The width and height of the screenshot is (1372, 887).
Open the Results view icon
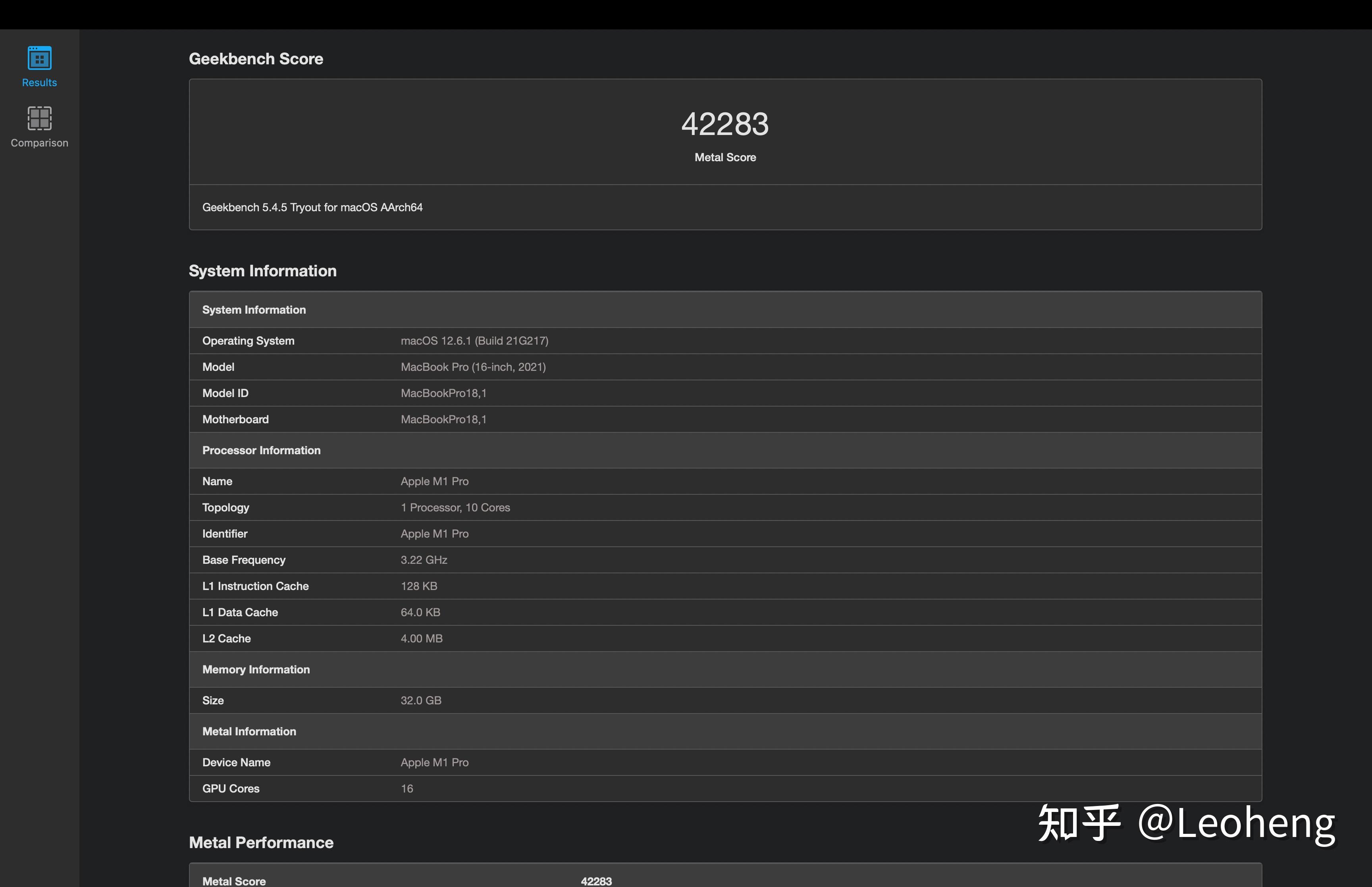pyautogui.click(x=39, y=58)
